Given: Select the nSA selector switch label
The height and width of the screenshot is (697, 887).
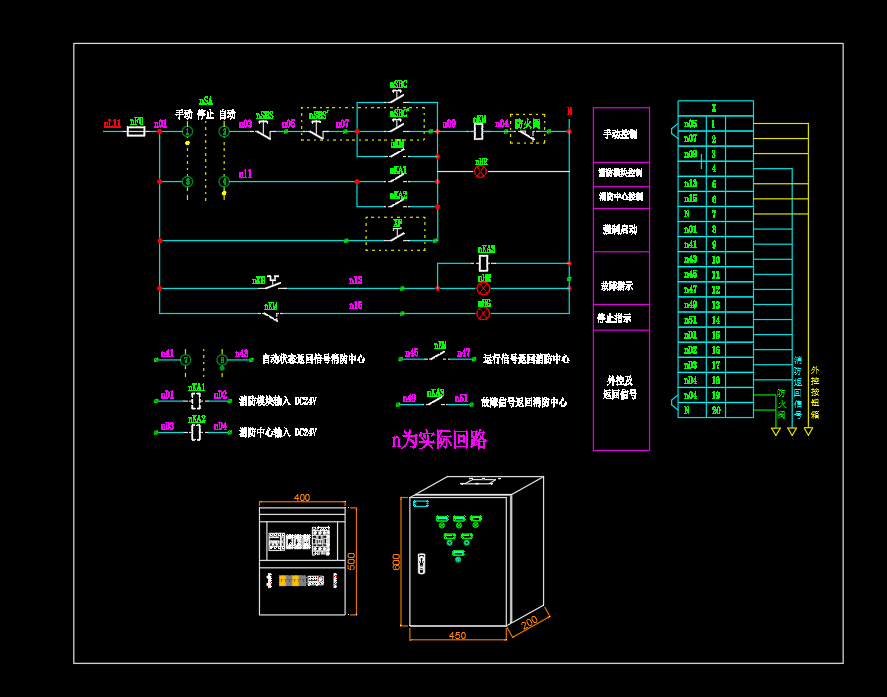Looking at the screenshot, I should [206, 101].
